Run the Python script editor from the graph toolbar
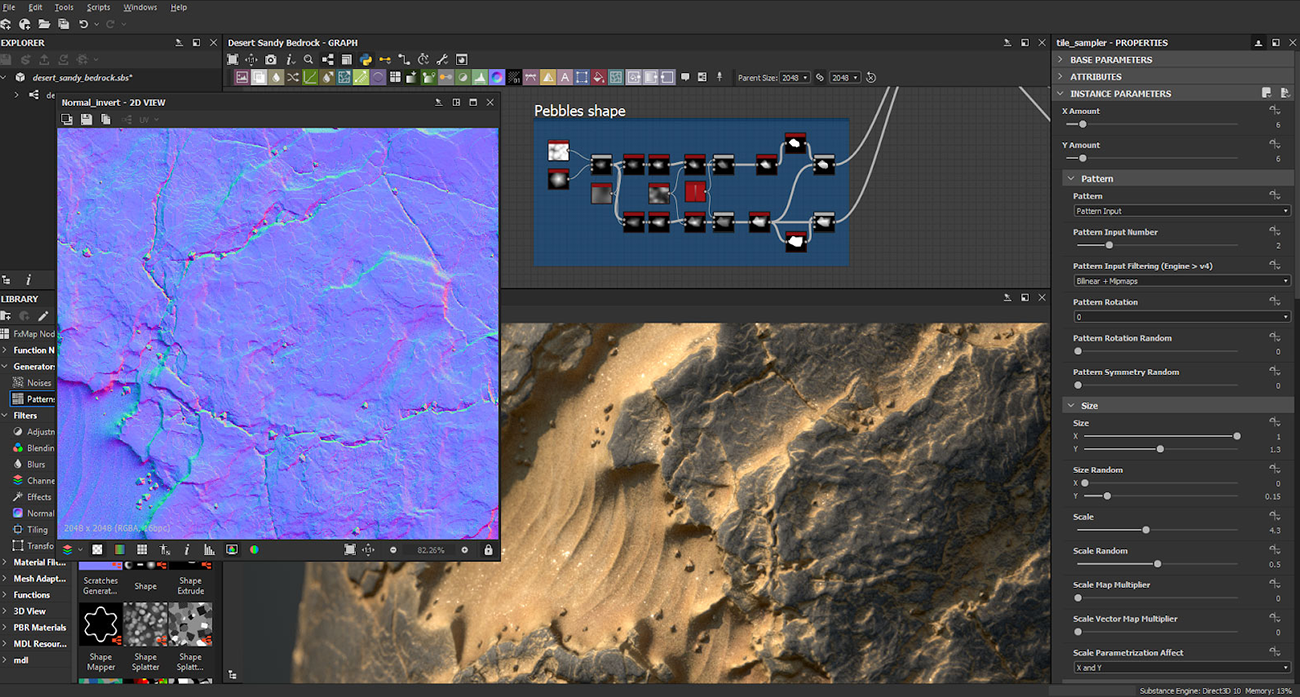Screen dimensions: 1300x697 point(367,60)
